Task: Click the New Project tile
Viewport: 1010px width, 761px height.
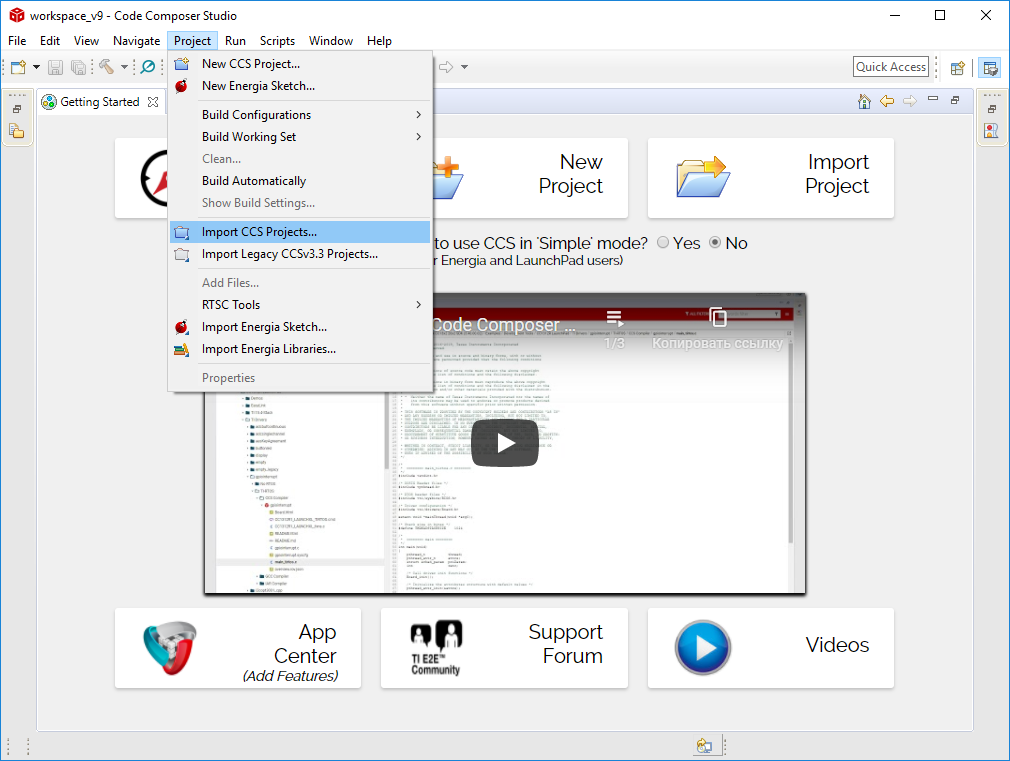Action: coord(529,178)
